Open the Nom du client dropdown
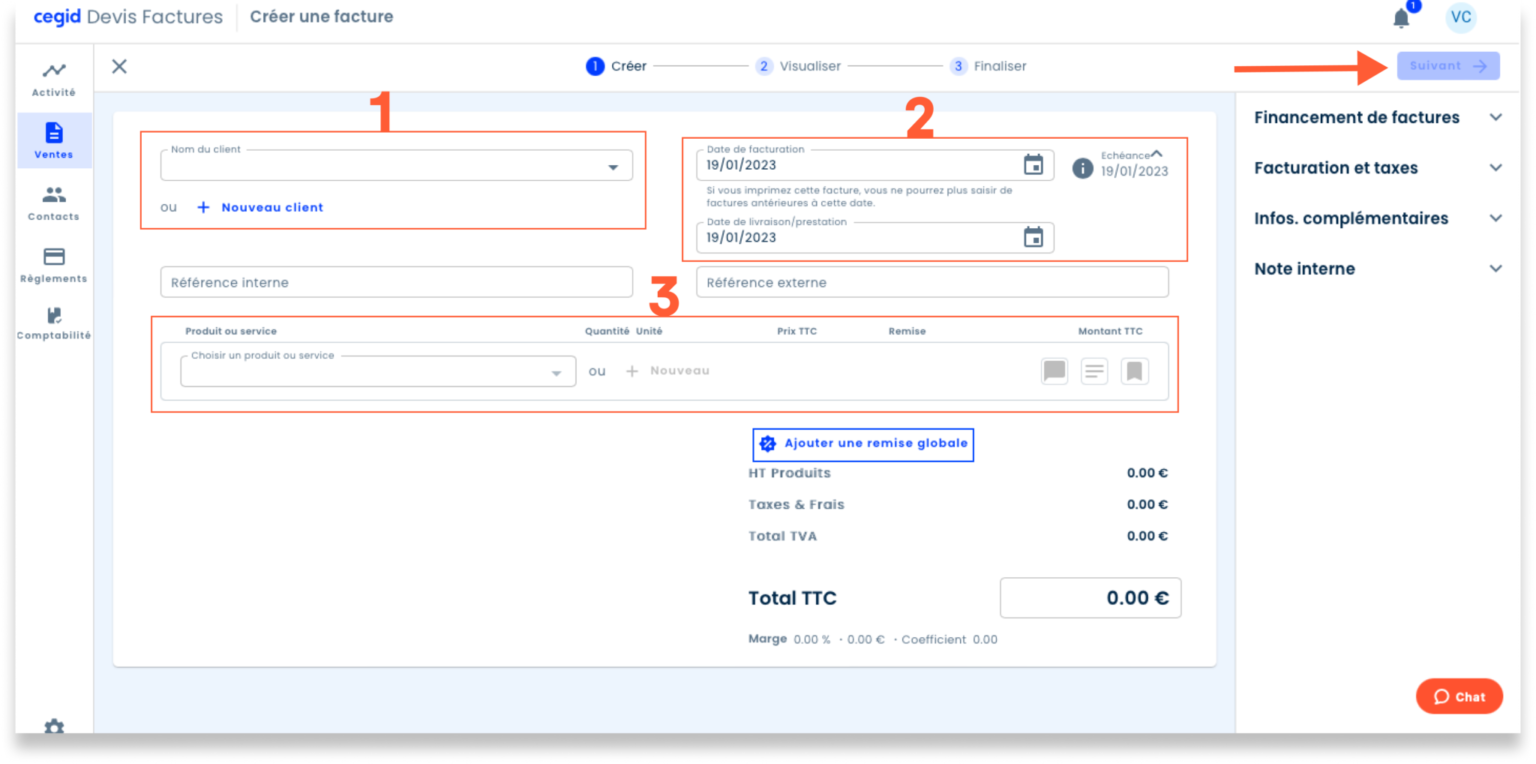This screenshot has width=1536, height=764. click(613, 167)
